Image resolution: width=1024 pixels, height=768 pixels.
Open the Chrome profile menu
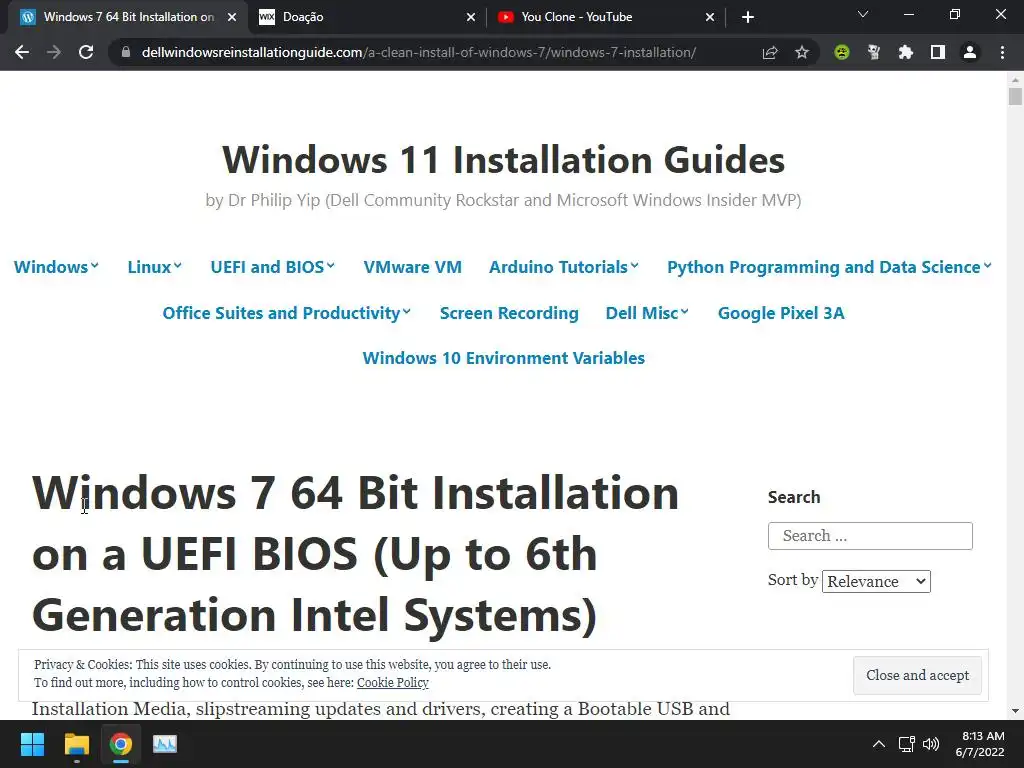coord(970,52)
